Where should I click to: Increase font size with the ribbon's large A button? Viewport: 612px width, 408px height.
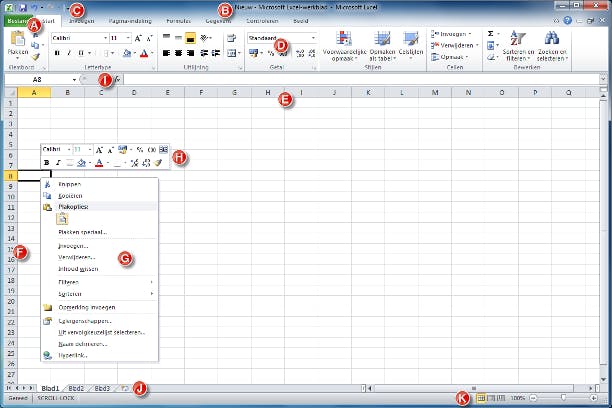(138, 38)
